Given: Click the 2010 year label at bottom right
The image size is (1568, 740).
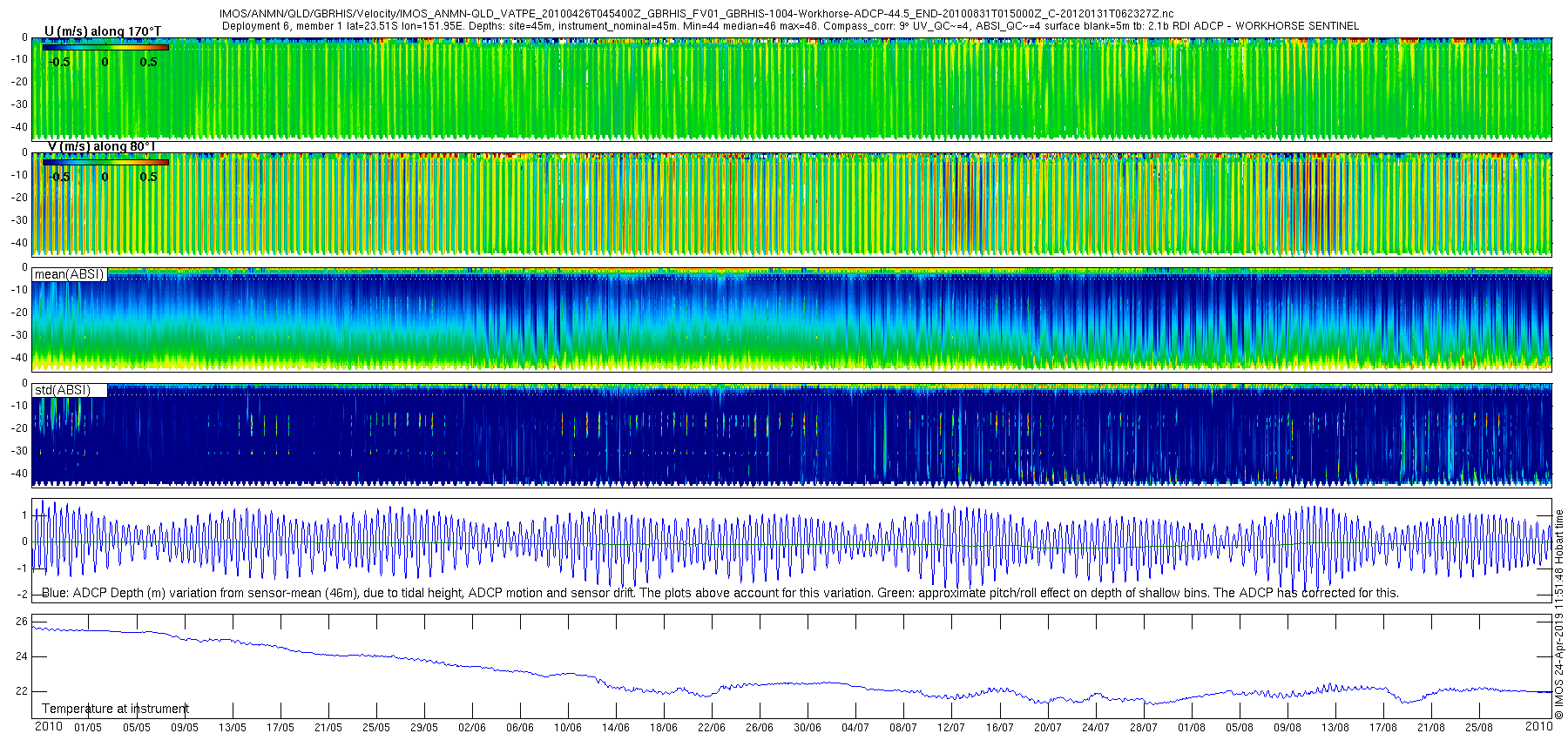Looking at the screenshot, I should (x=1539, y=726).
